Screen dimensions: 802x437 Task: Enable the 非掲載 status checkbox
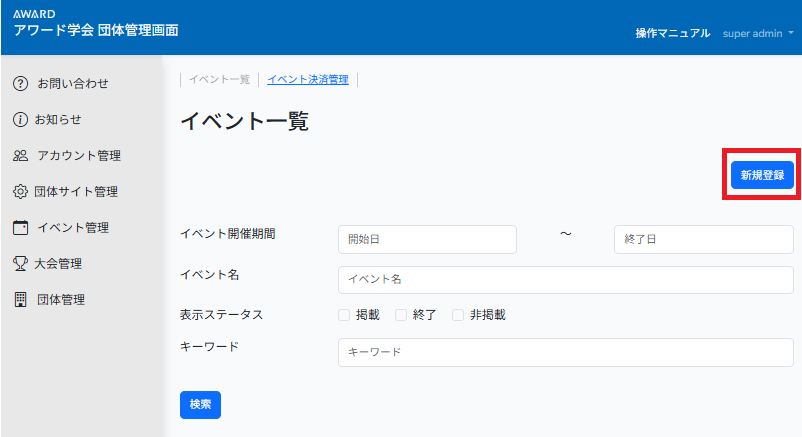(458, 315)
